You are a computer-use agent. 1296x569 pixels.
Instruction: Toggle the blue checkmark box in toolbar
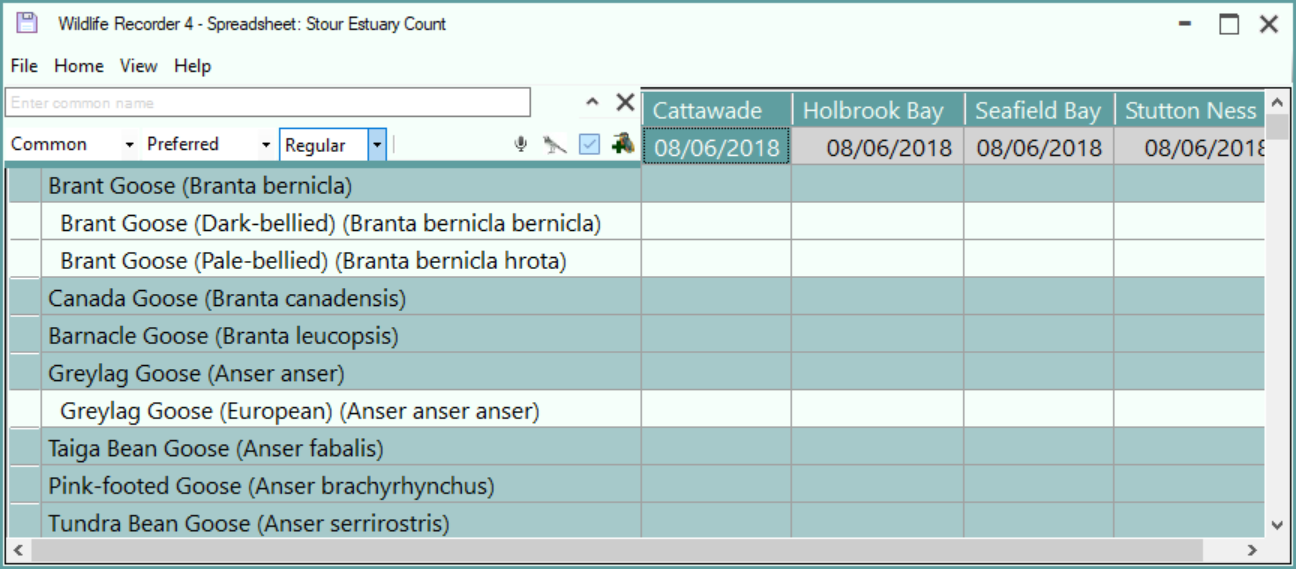(x=590, y=145)
